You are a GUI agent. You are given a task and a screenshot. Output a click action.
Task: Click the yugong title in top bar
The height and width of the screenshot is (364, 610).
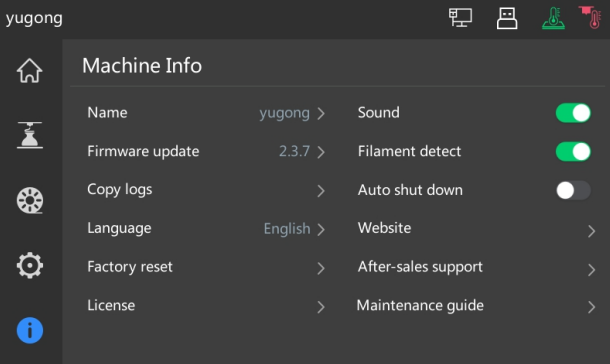coord(34,19)
